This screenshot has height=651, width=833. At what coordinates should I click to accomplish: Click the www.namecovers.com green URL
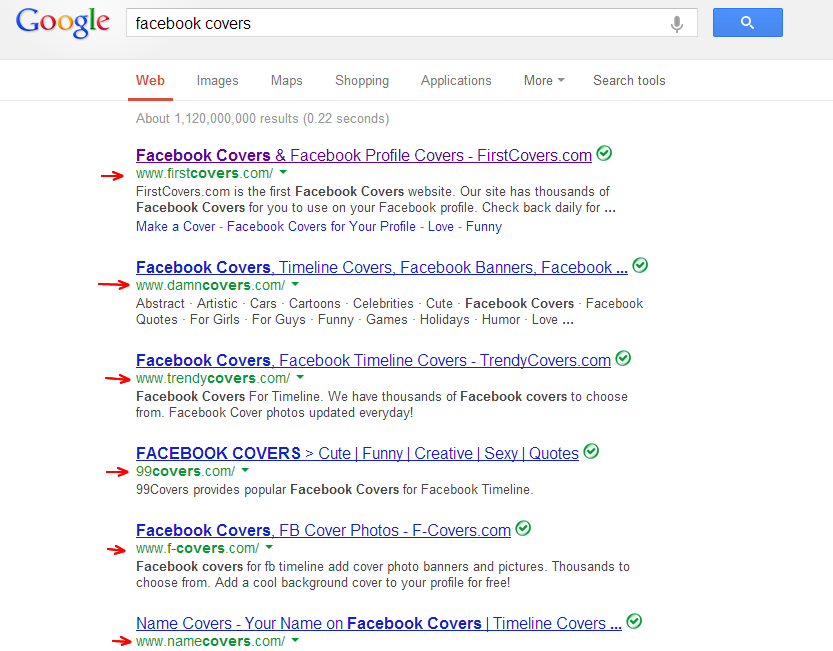pos(210,641)
